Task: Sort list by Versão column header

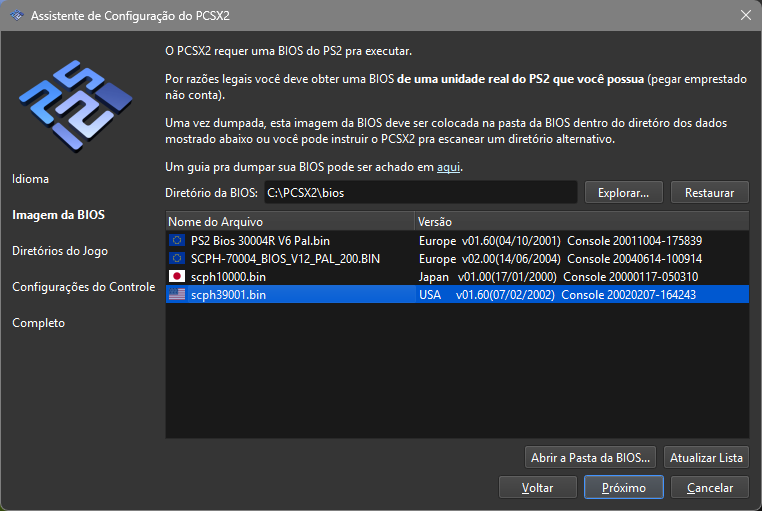Action: 580,220
